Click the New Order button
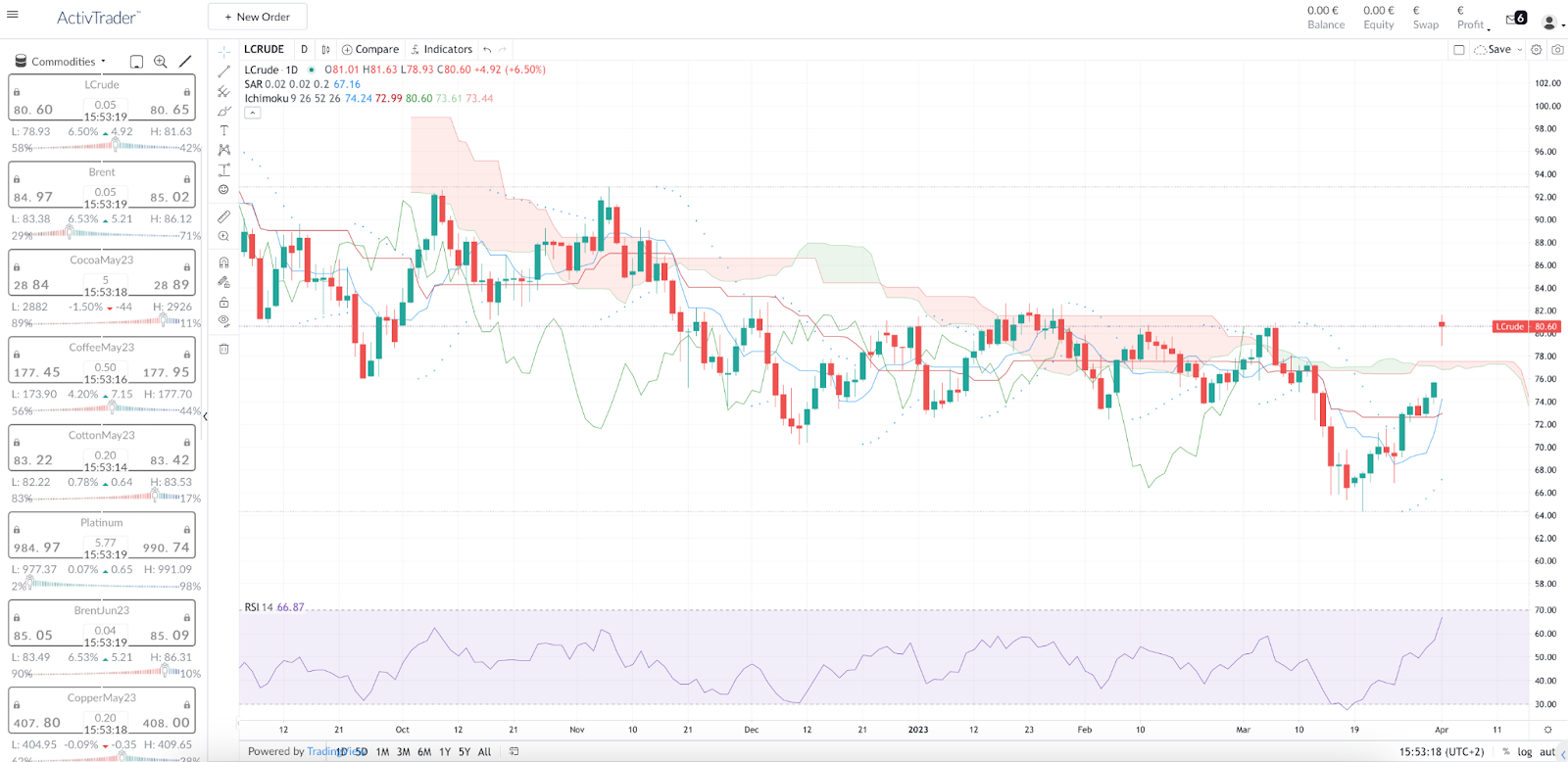Viewport: 1568px width, 762px height. tap(257, 17)
